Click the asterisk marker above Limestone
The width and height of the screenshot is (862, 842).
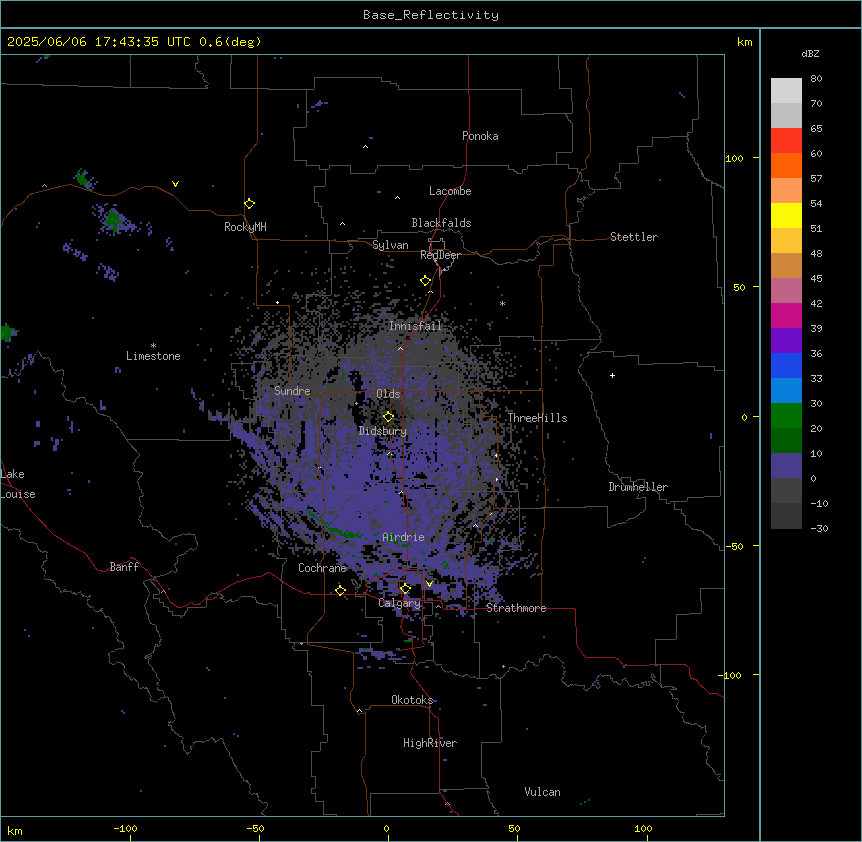click(153, 346)
